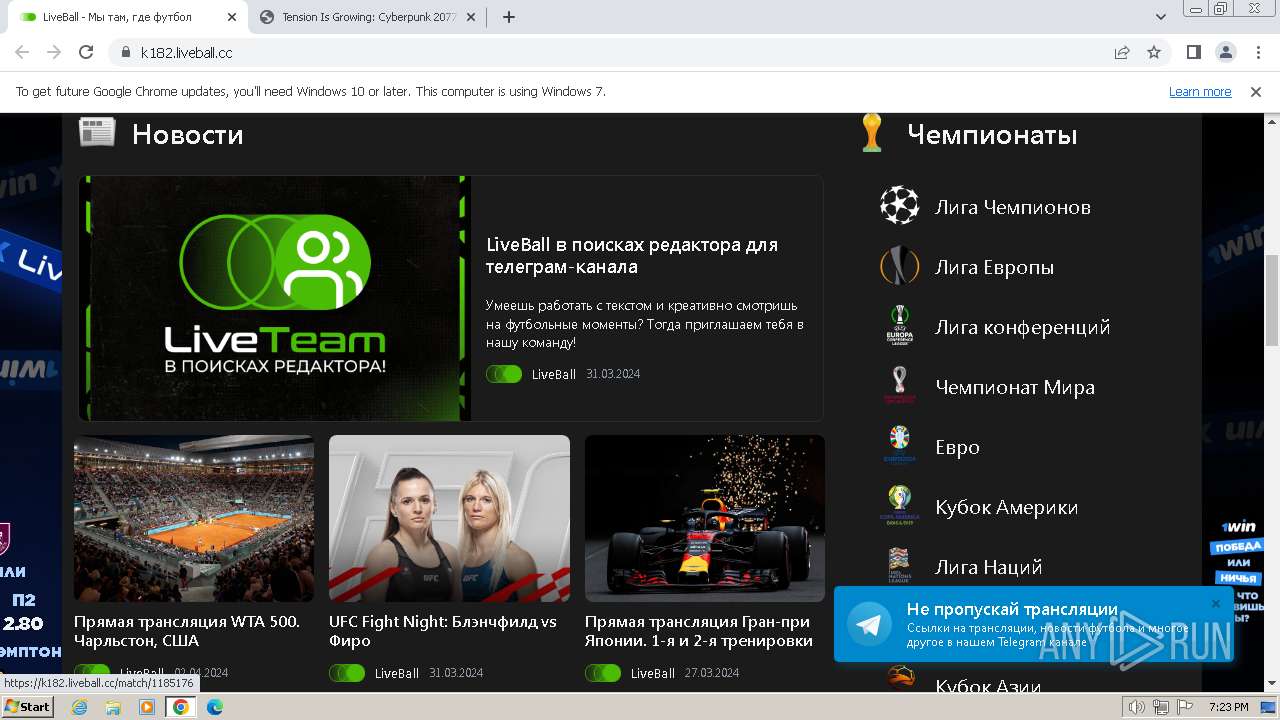Open Евро championship link

(x=957, y=447)
